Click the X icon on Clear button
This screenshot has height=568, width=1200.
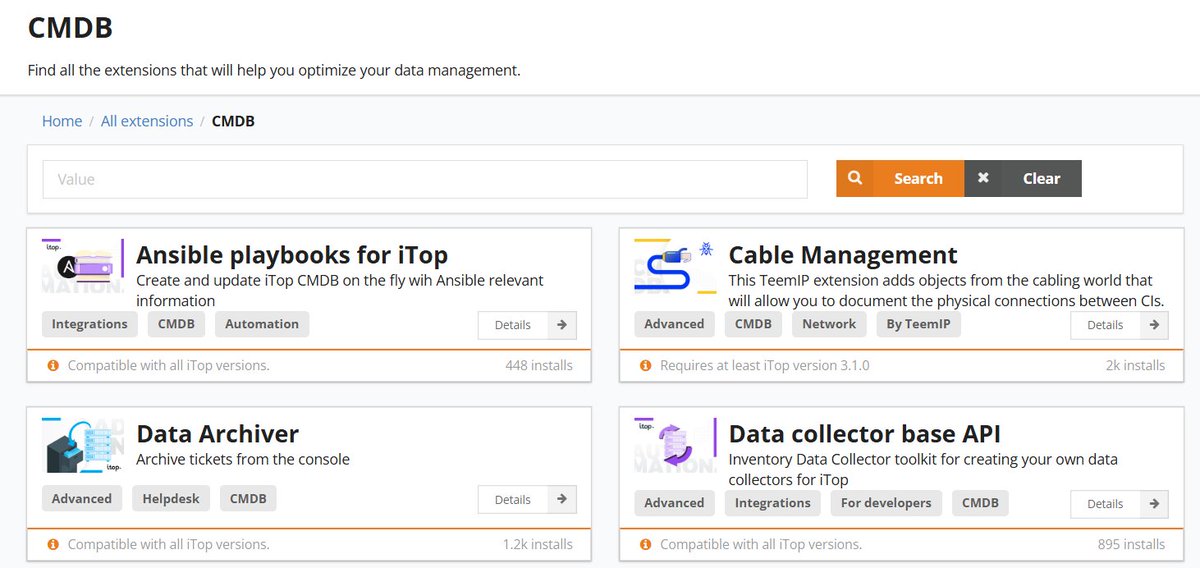(x=983, y=178)
